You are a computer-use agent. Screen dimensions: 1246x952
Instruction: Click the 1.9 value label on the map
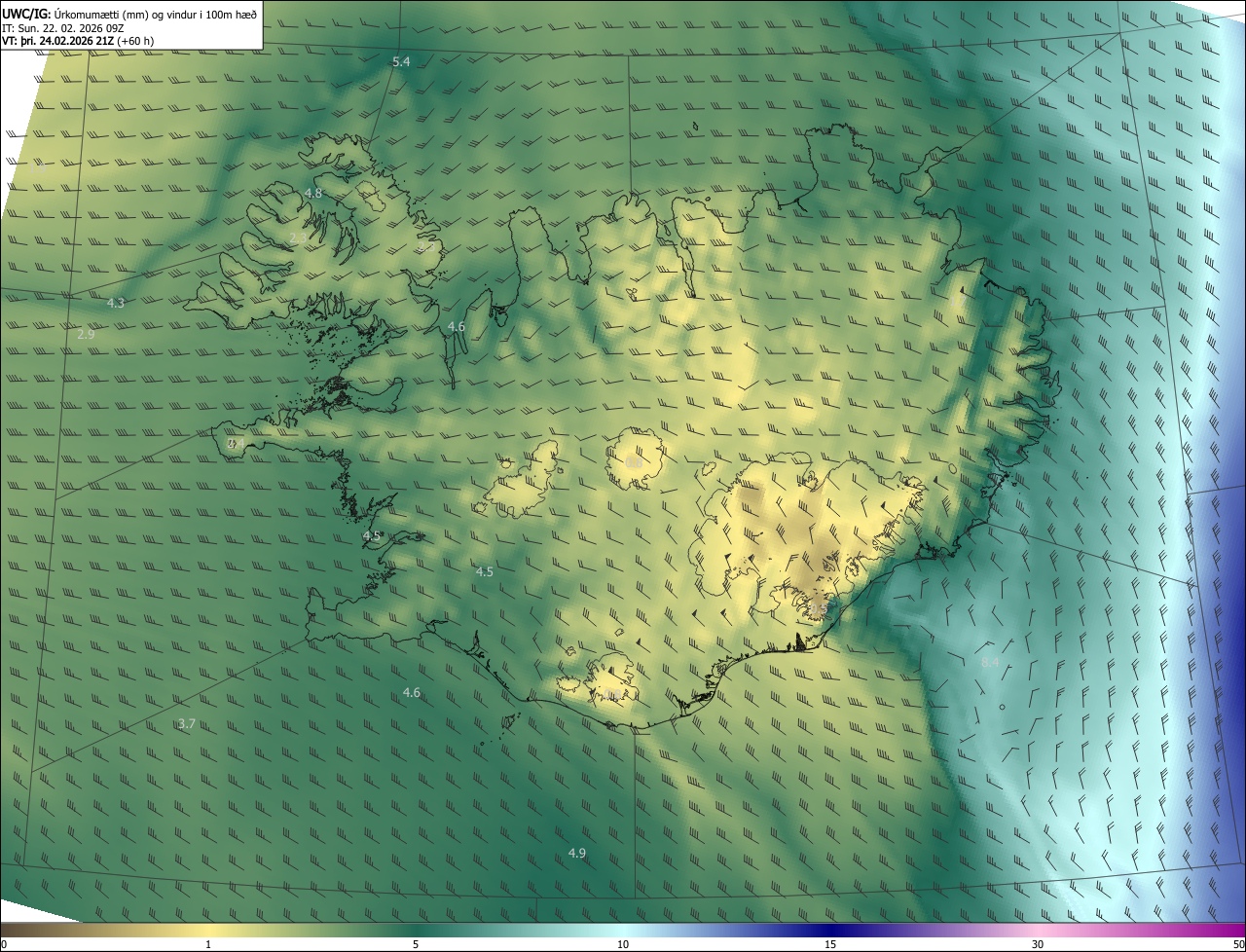[37, 168]
